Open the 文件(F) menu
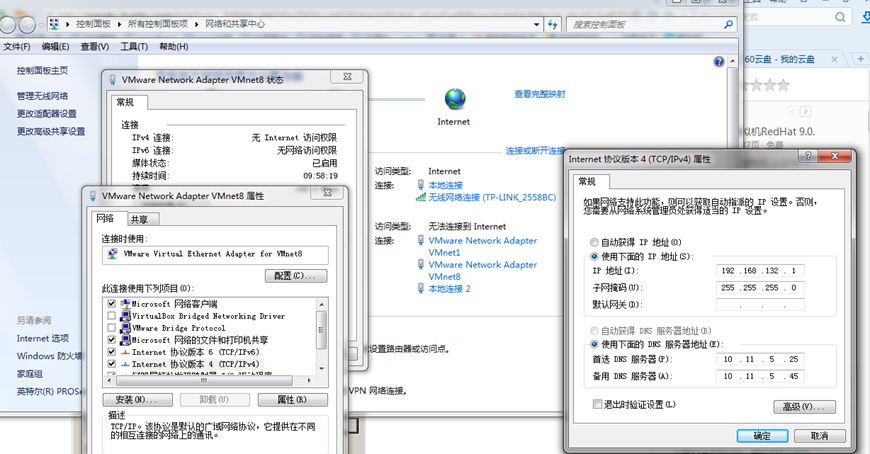 pos(17,47)
